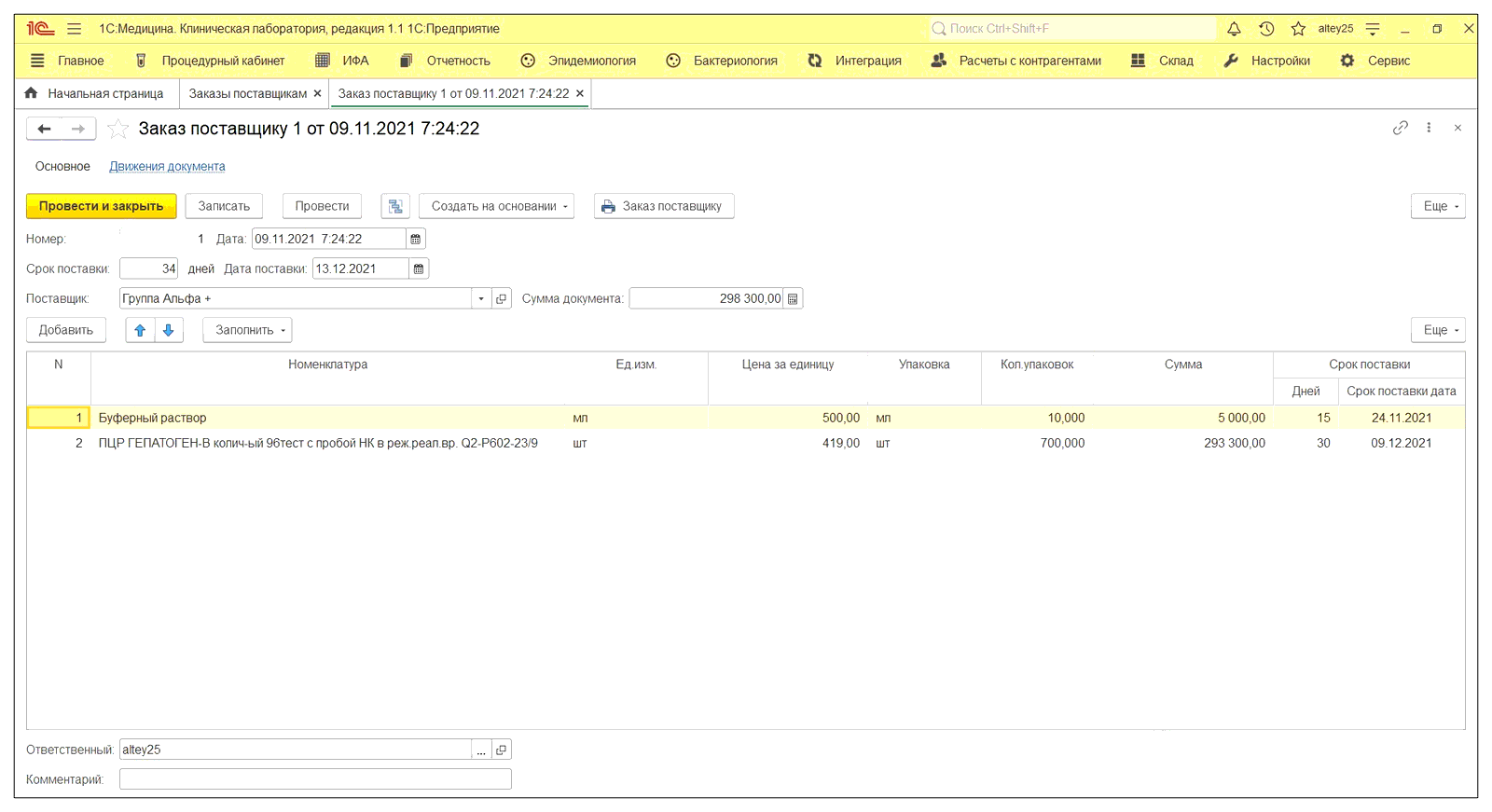Open calendar picker for Дата field
The height and width of the screenshot is (812, 1492).
point(416,239)
